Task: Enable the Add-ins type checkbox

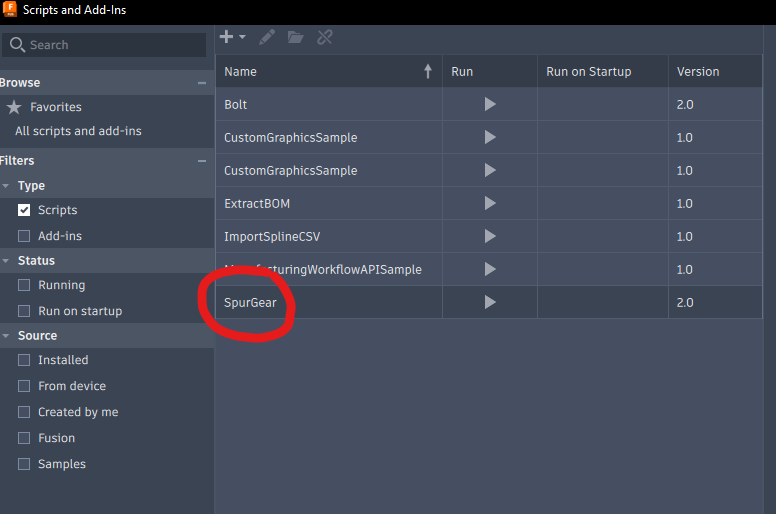Action: click(x=24, y=236)
